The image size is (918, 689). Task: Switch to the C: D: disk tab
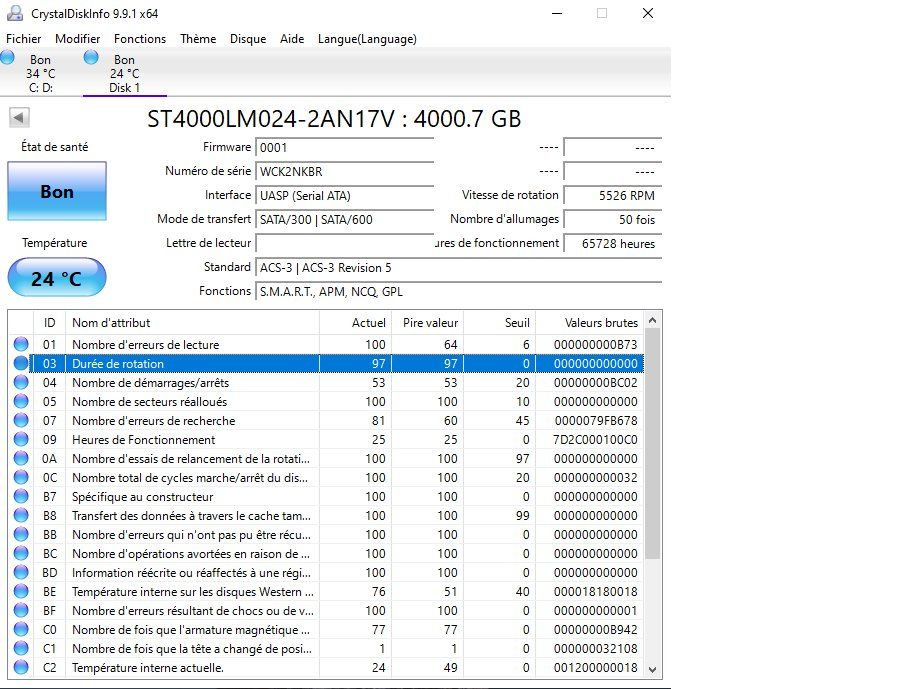40,73
